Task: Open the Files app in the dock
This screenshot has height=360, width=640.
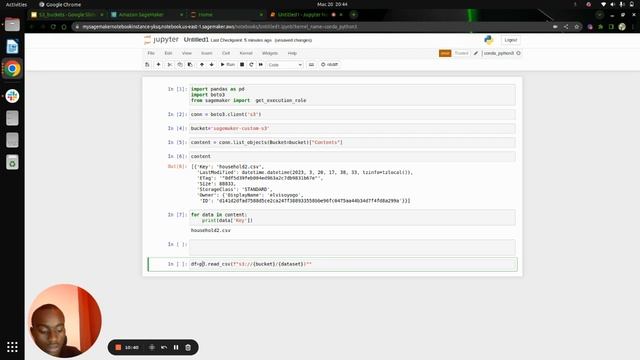Action: click(12, 24)
